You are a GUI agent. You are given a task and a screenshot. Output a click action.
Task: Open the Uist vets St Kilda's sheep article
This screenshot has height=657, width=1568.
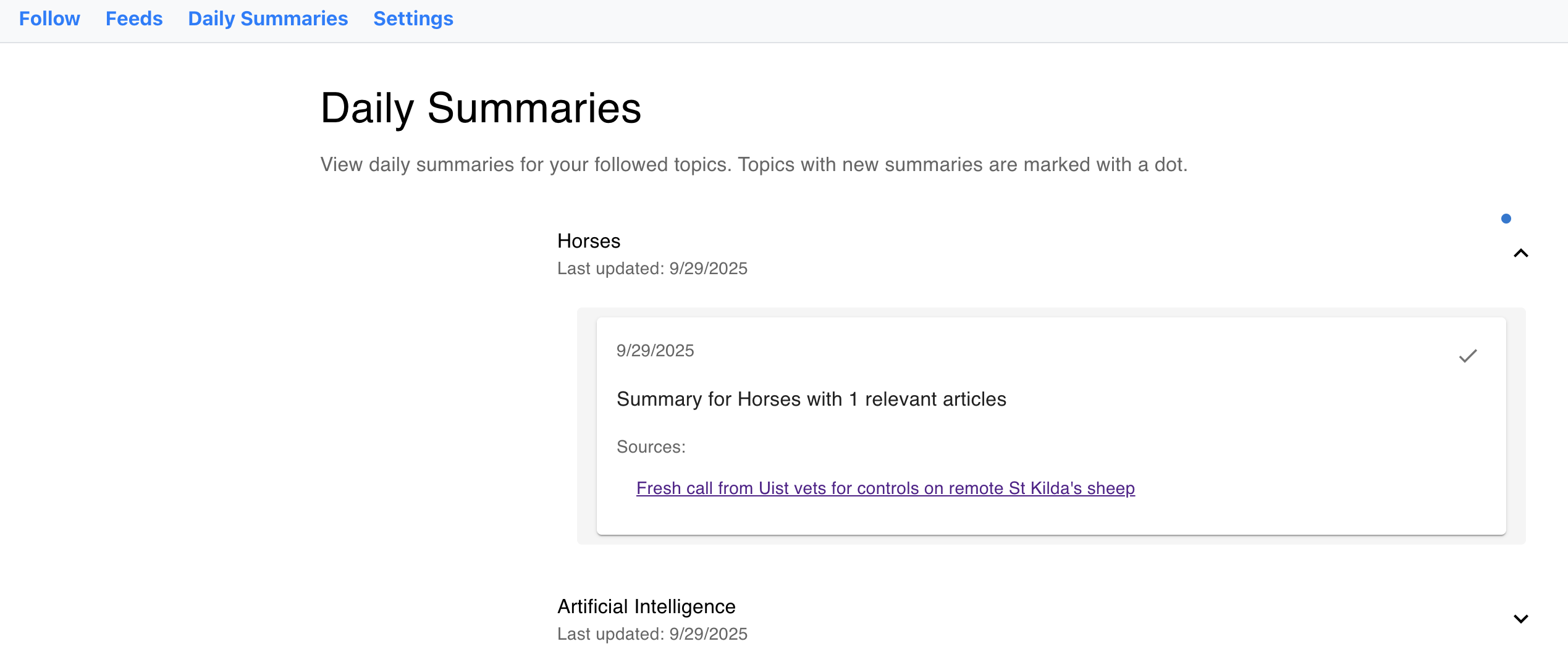885,488
